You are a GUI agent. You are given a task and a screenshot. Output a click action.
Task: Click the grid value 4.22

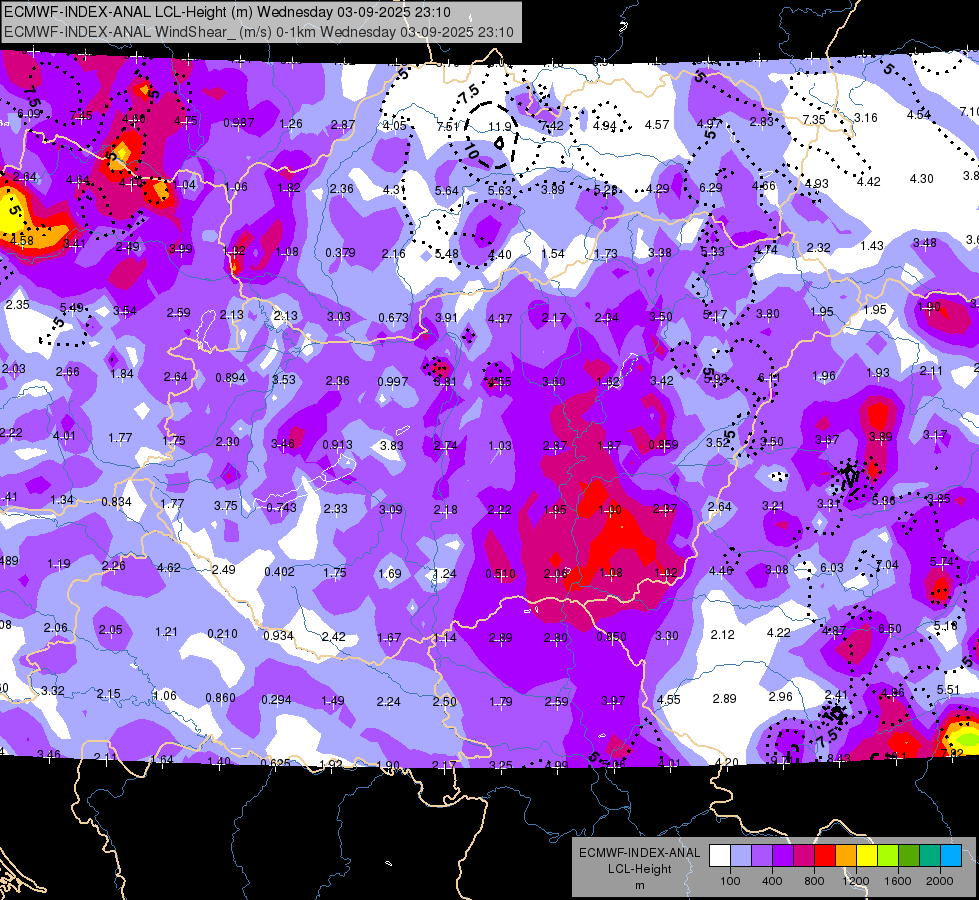(779, 633)
